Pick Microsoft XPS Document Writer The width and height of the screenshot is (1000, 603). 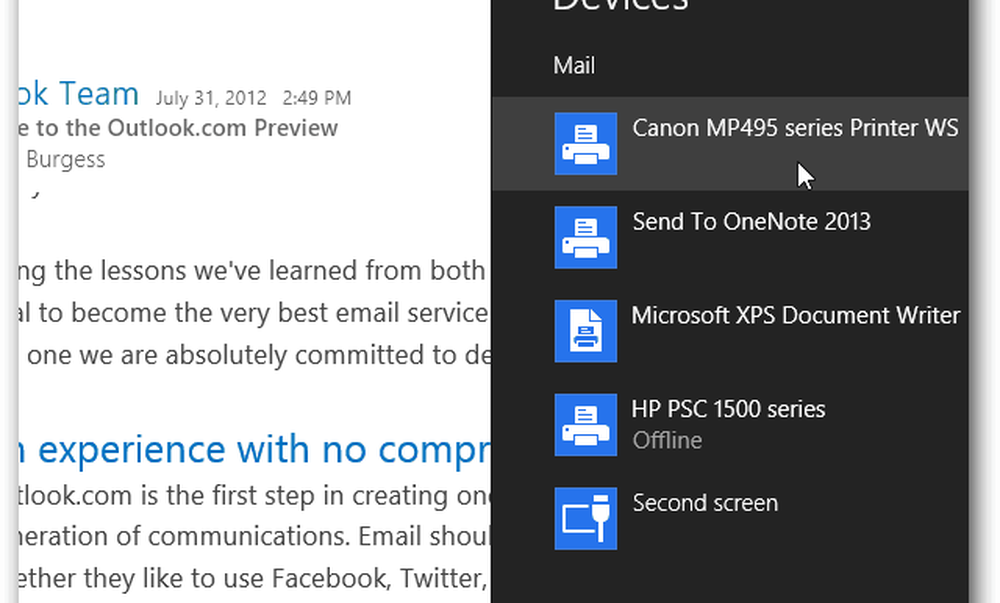730,331
